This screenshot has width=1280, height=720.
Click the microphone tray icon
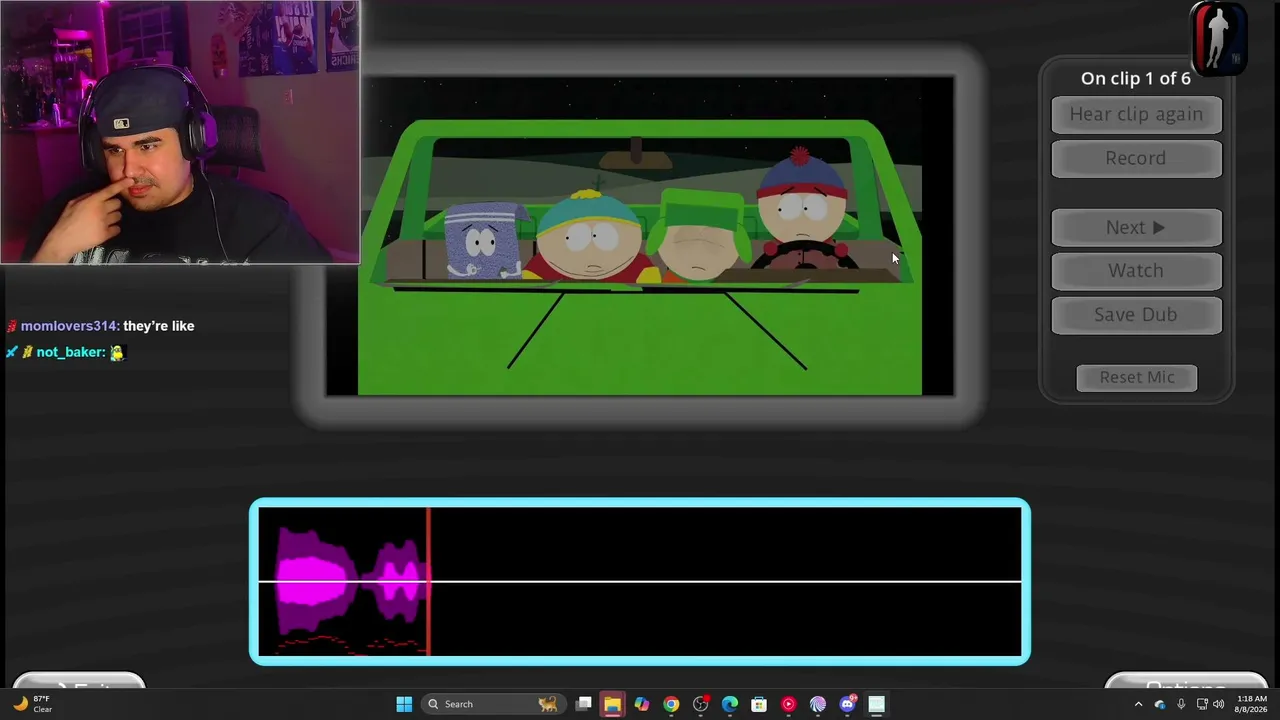click(x=1181, y=704)
